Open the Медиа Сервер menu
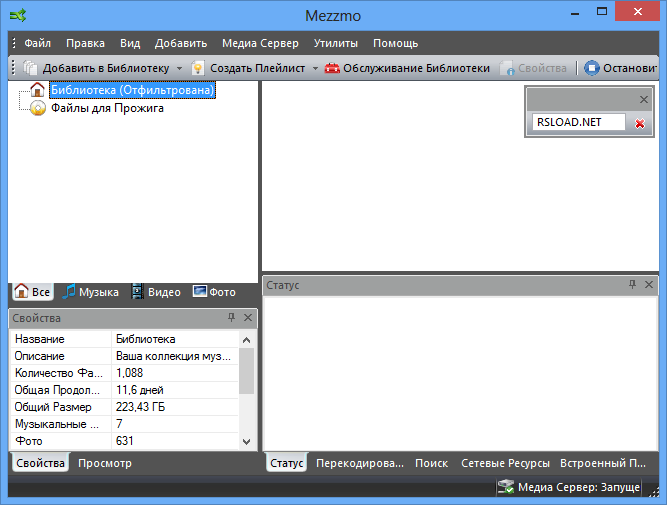 pyautogui.click(x=260, y=43)
